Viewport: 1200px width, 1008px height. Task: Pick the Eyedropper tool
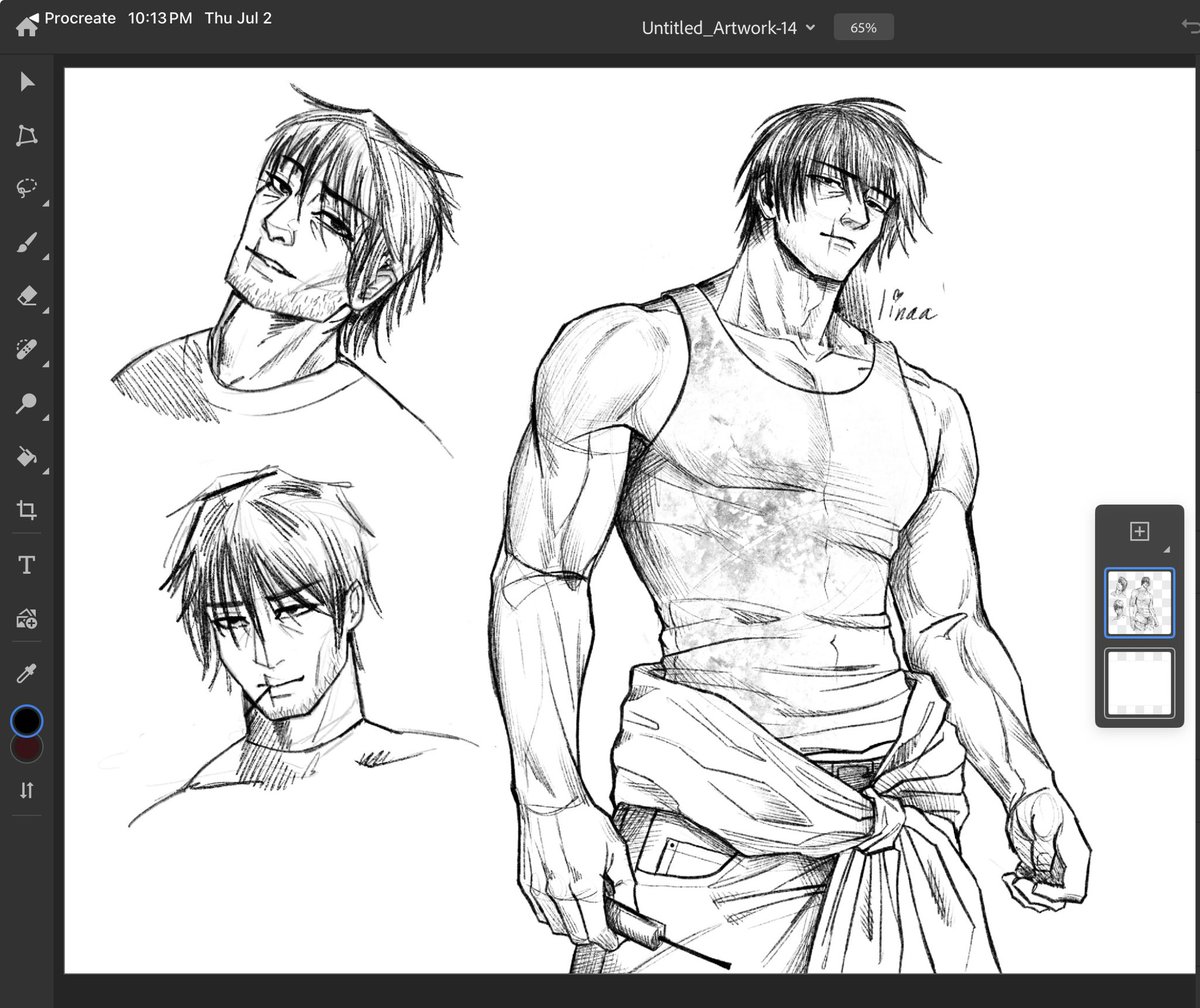click(27, 673)
